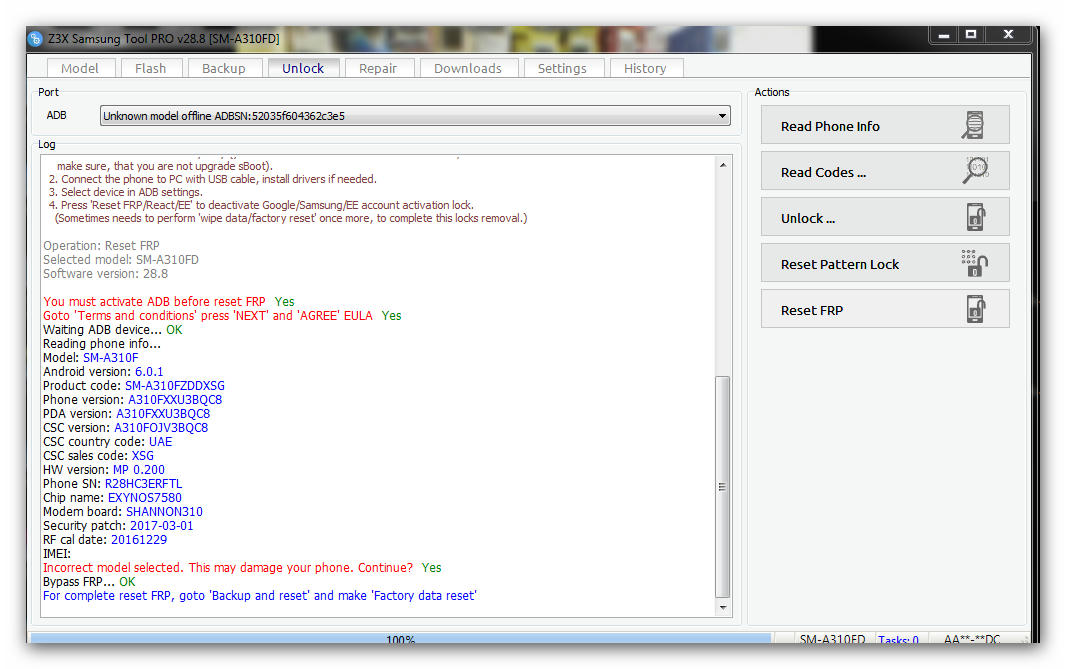Screen dimensions: 1066x669
Task: Click the Read Codes magnifier icon
Action: click(976, 170)
